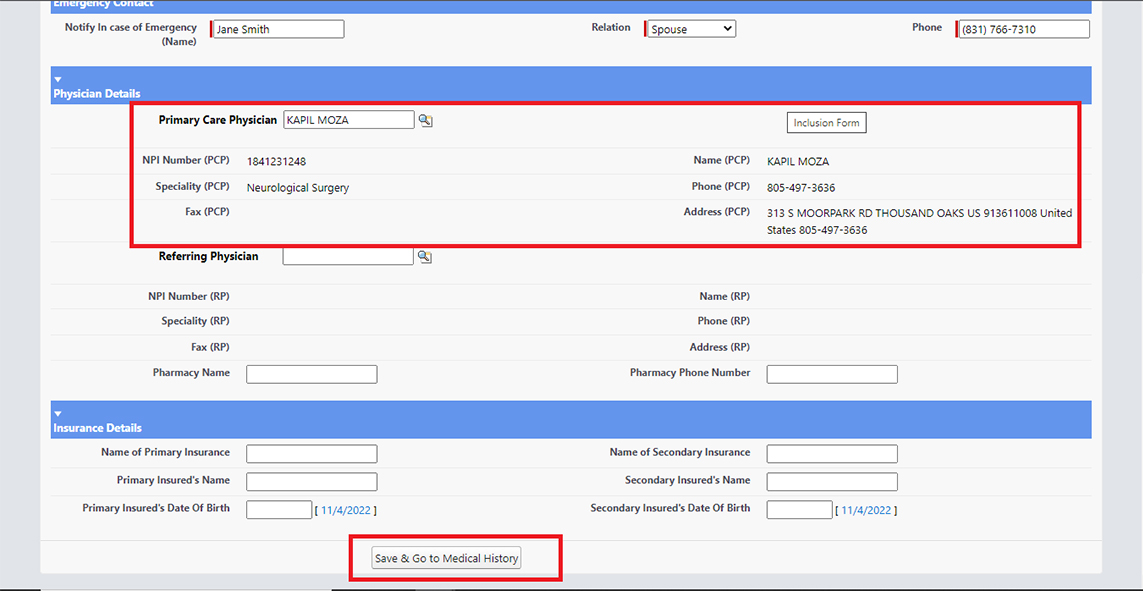This screenshot has height=591, width=1143.
Task: Collapse the Physician Details section
Action: tap(58, 79)
